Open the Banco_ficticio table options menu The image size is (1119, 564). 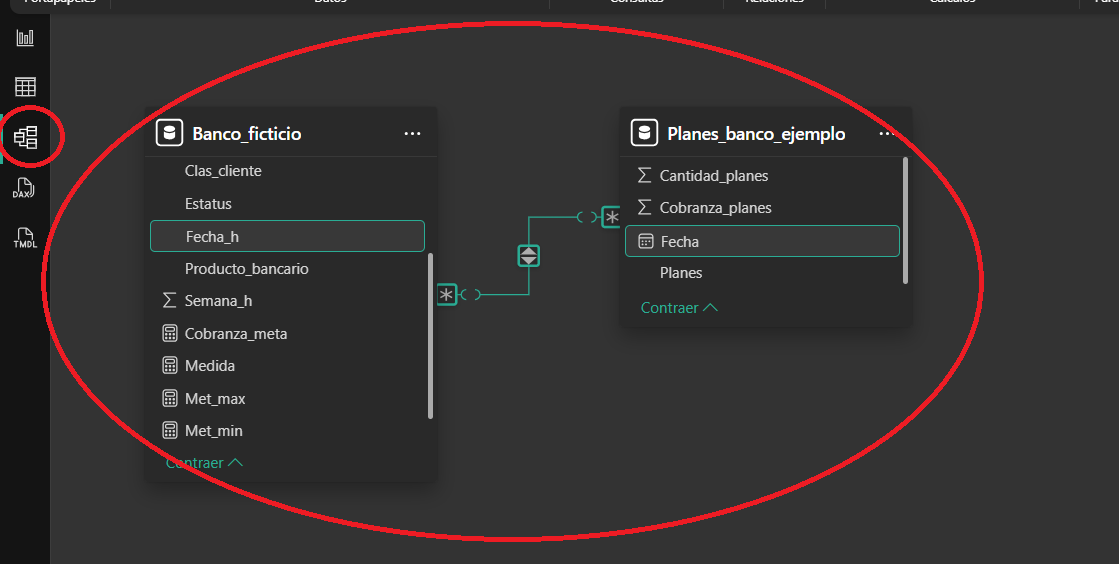point(412,133)
